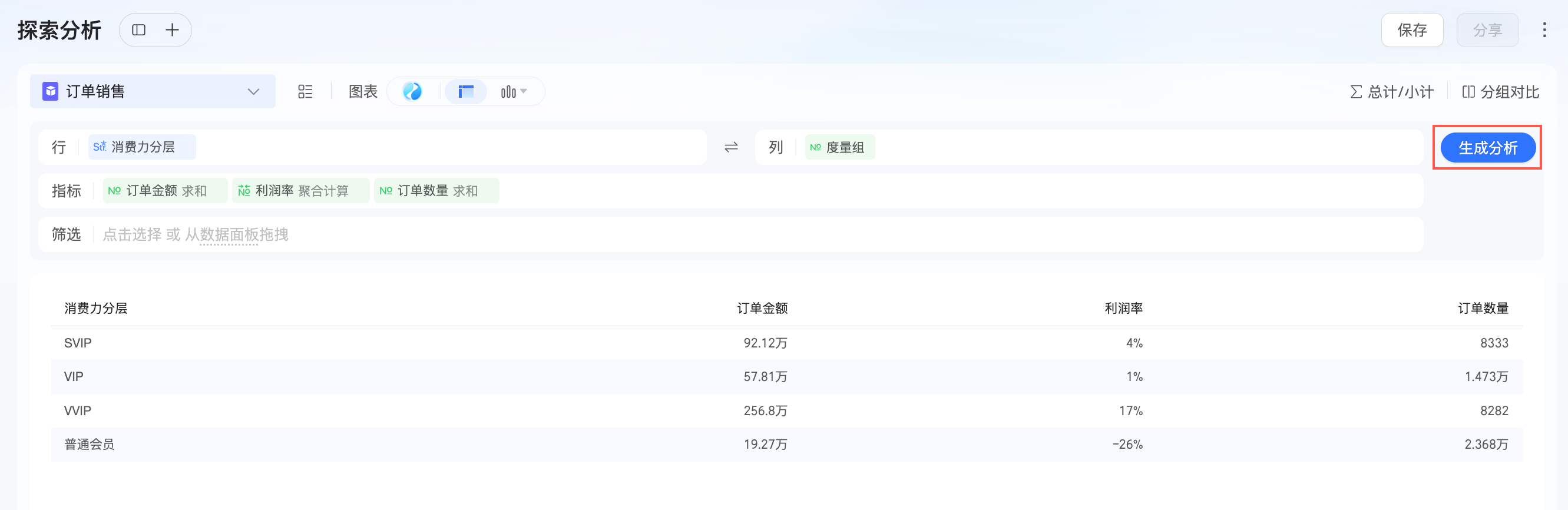
Task: Swap rows and columns icon
Action: tap(731, 147)
